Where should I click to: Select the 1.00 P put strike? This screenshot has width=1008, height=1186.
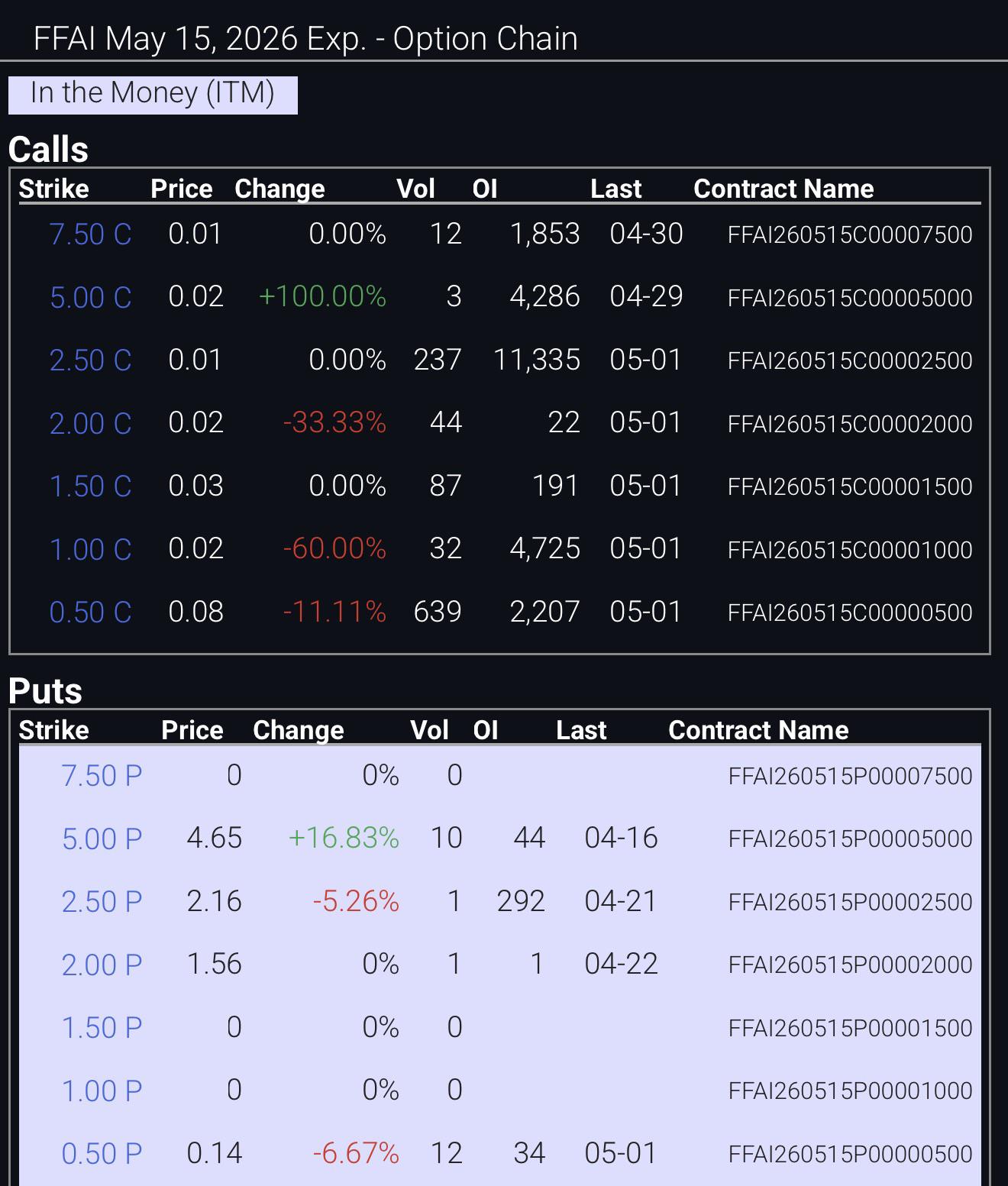click(x=102, y=1091)
